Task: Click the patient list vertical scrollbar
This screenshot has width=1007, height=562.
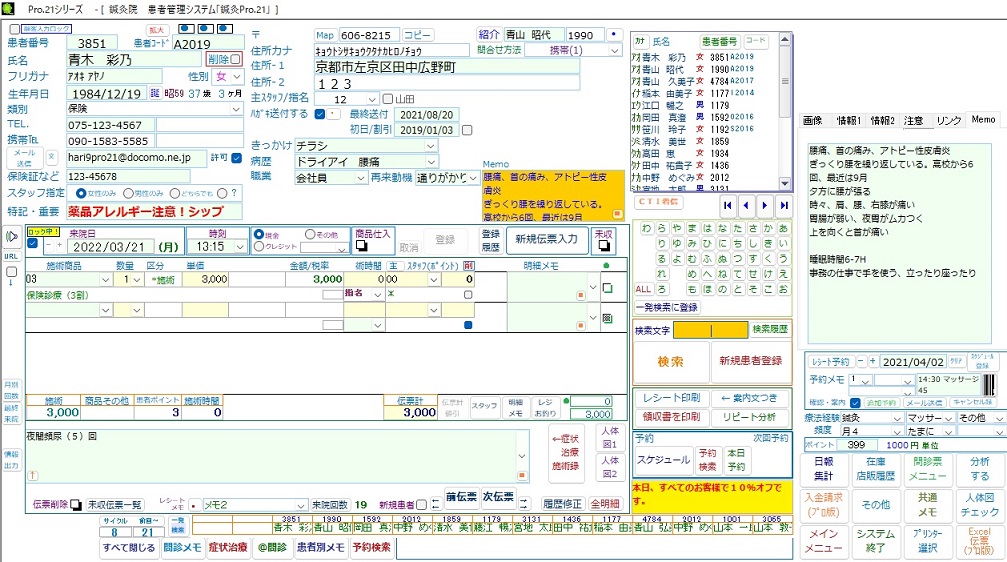Action: 784,112
